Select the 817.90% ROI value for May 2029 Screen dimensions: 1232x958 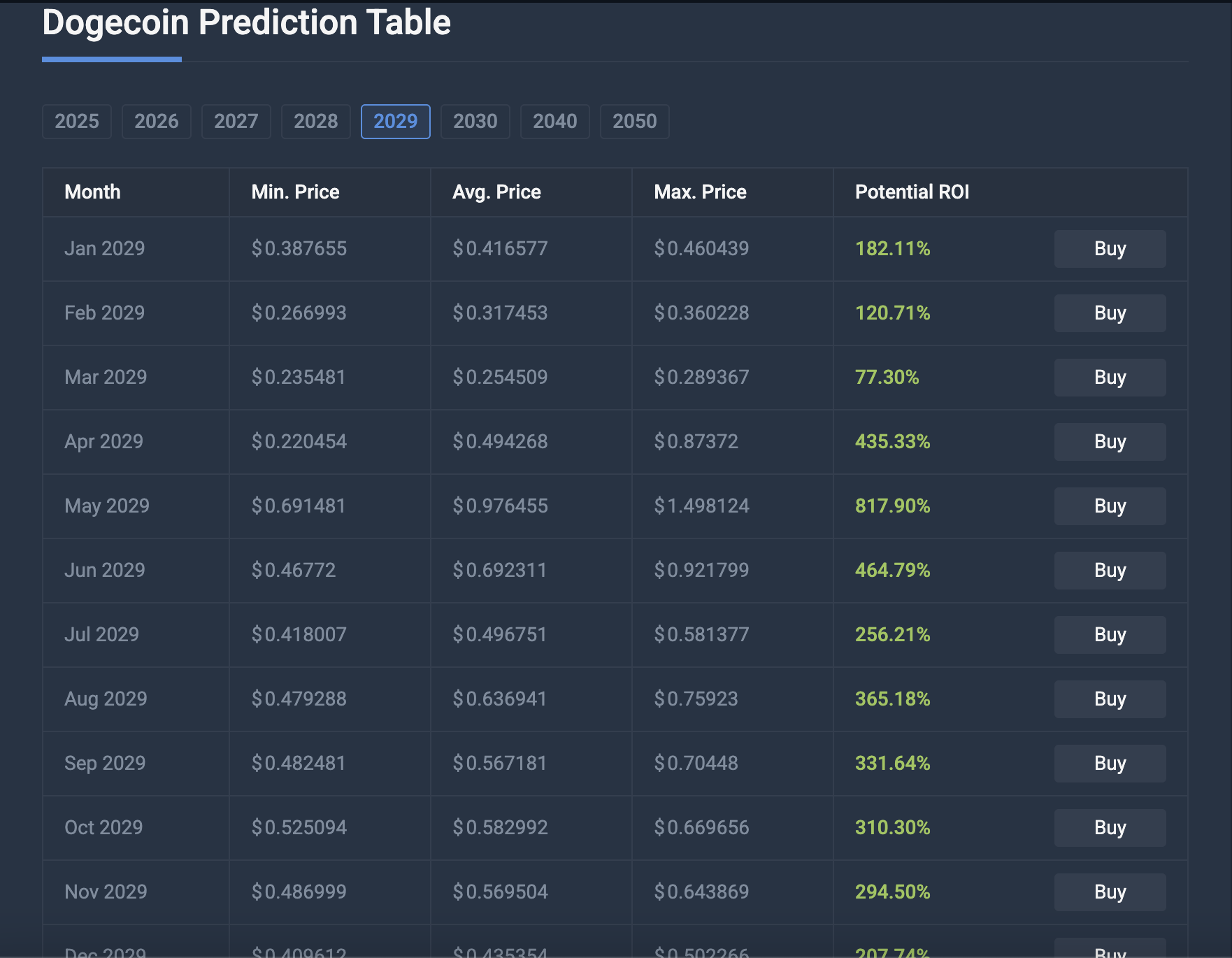(892, 506)
